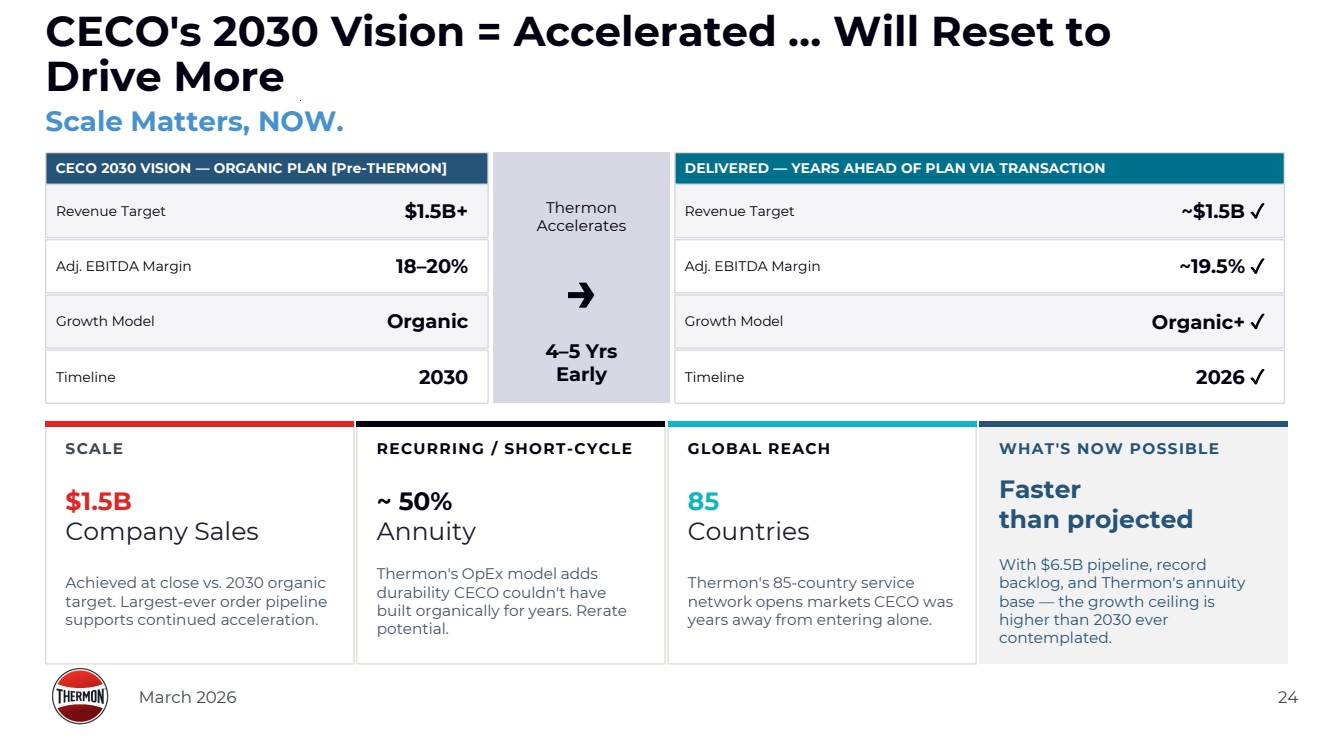Click the teal 85 countries number
This screenshot has height=749, width=1333.
coord(703,501)
